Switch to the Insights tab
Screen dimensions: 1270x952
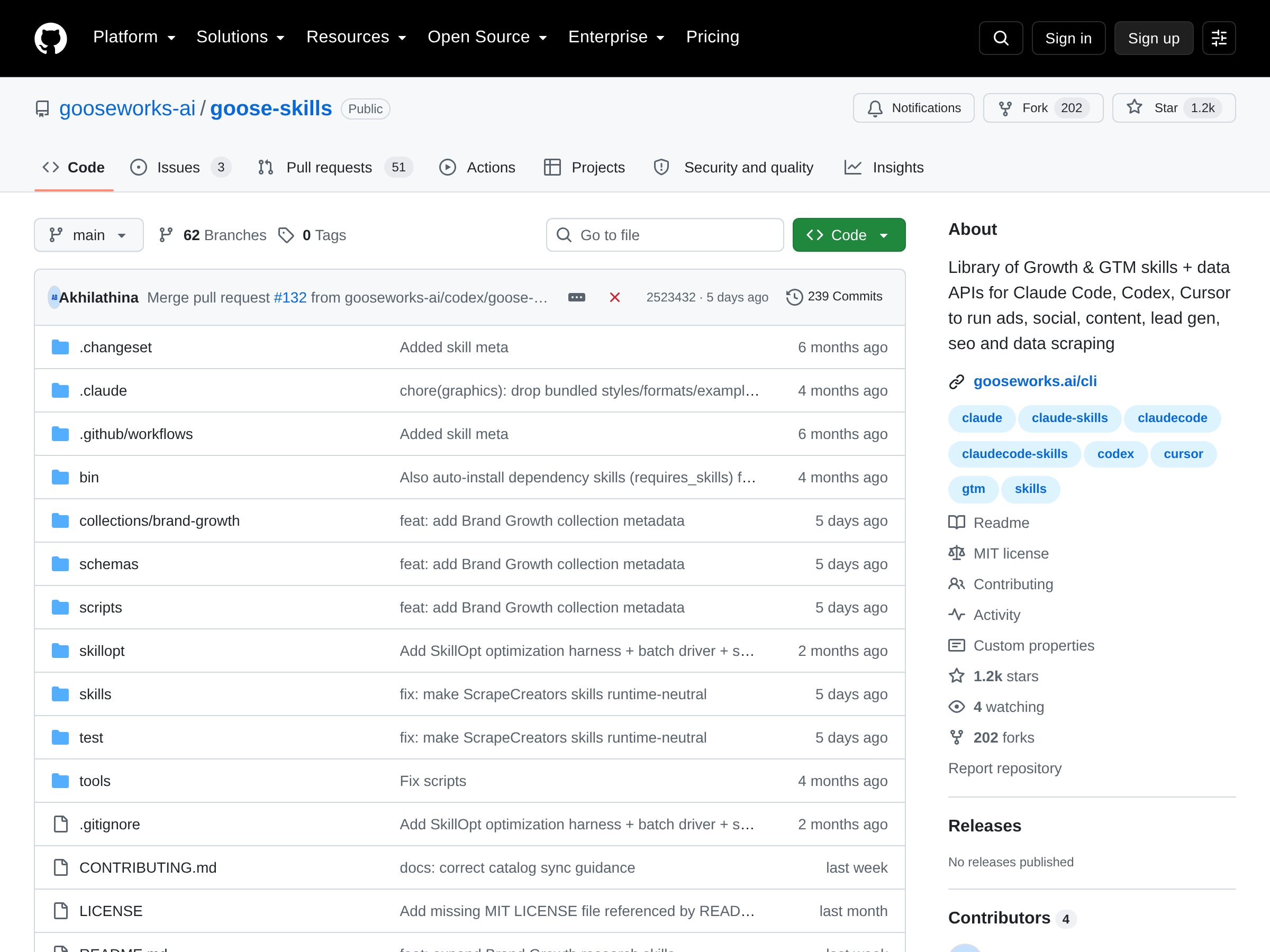[884, 168]
